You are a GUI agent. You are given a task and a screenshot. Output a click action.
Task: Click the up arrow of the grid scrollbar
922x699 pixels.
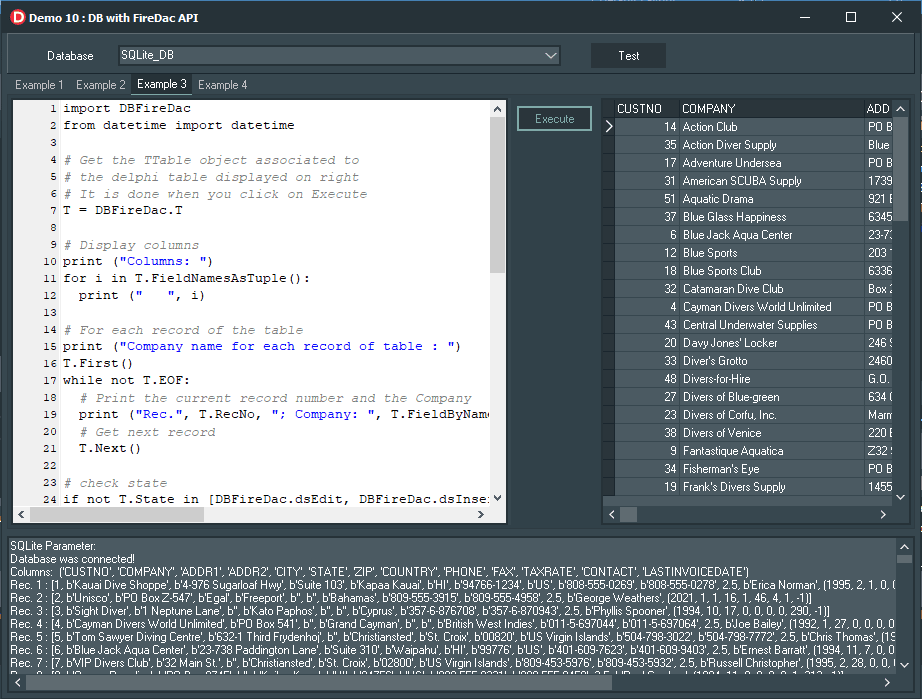pos(901,108)
